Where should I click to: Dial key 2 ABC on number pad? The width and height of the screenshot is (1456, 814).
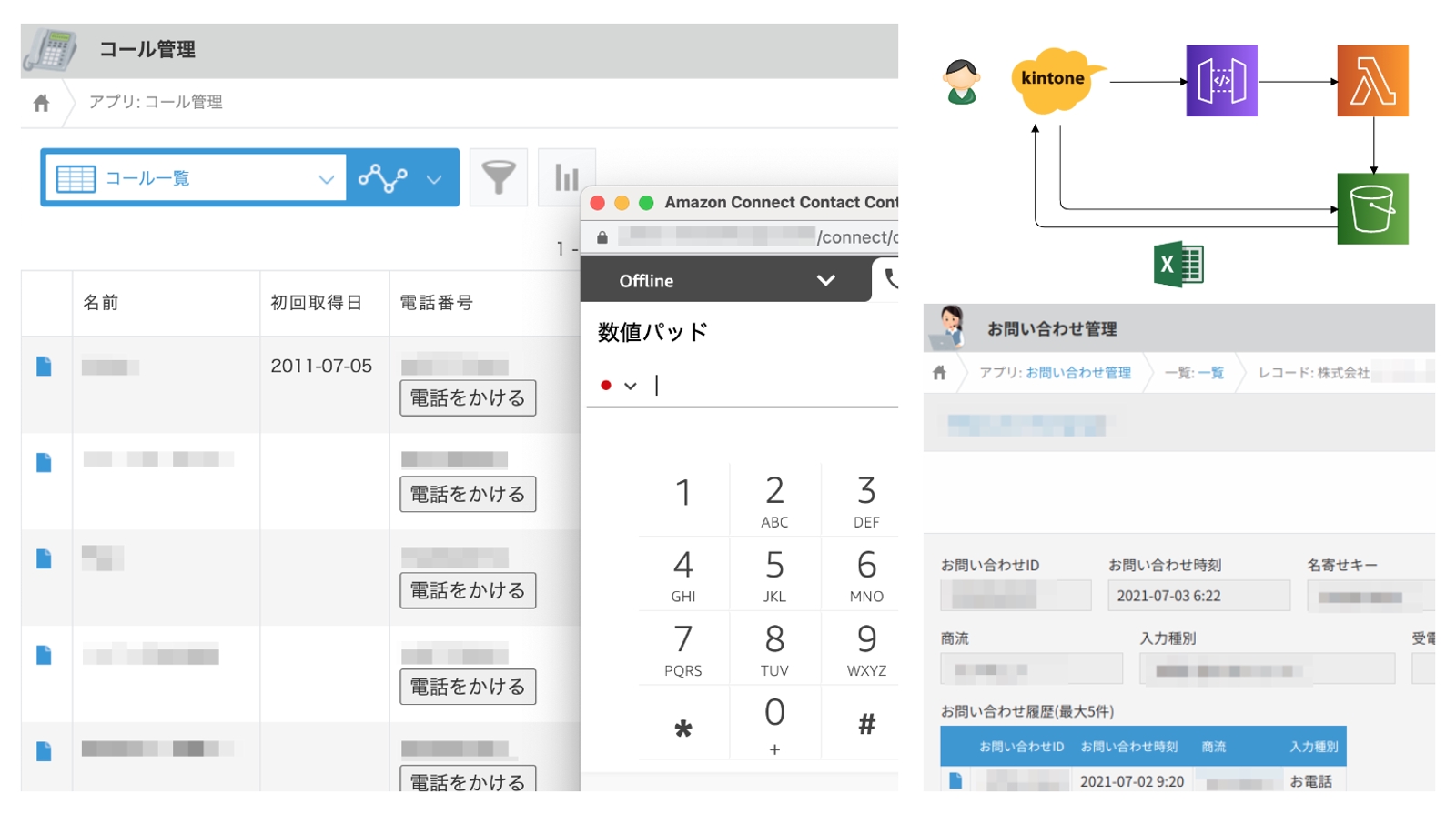(774, 498)
